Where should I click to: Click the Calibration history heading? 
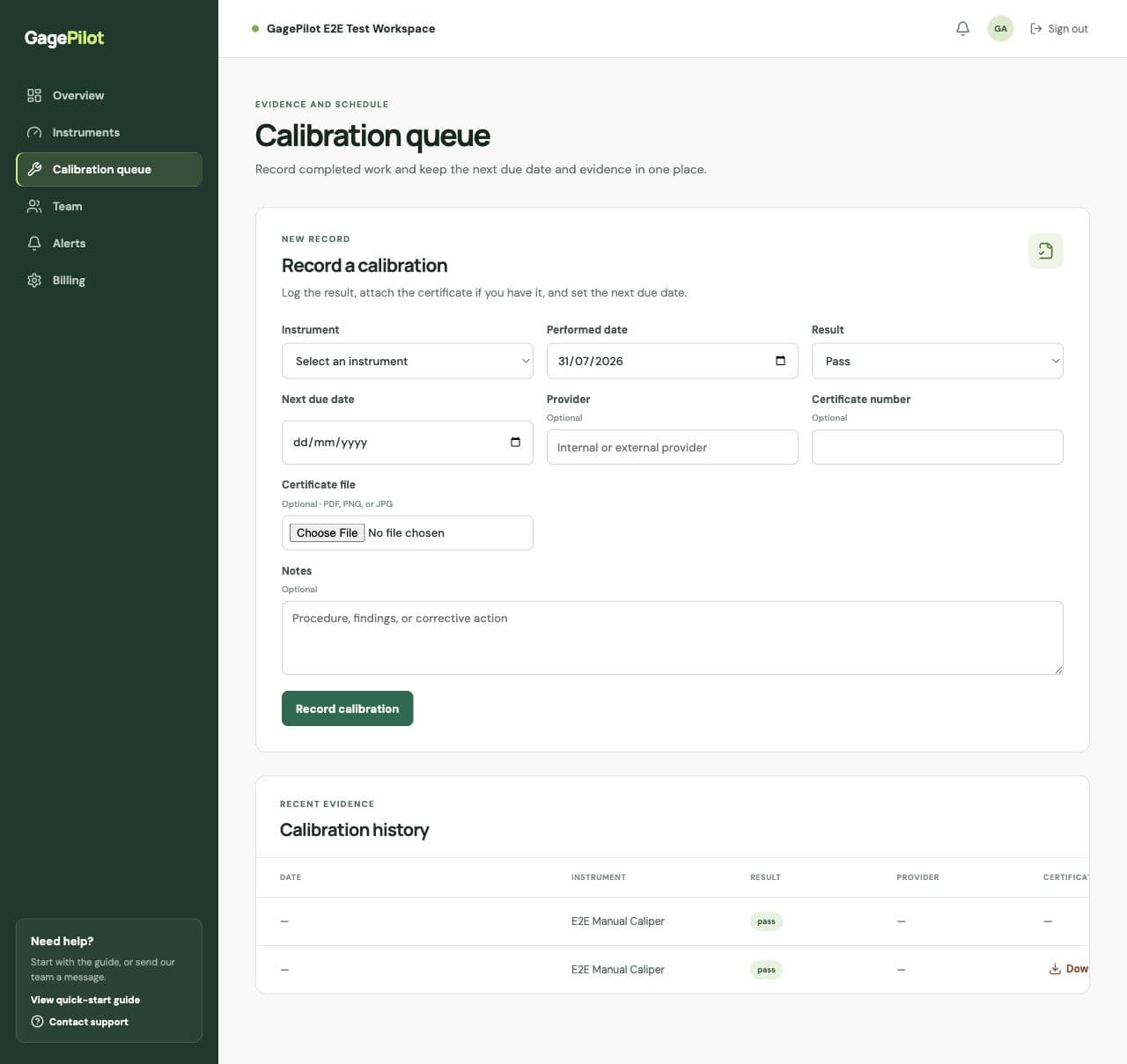[x=354, y=830]
